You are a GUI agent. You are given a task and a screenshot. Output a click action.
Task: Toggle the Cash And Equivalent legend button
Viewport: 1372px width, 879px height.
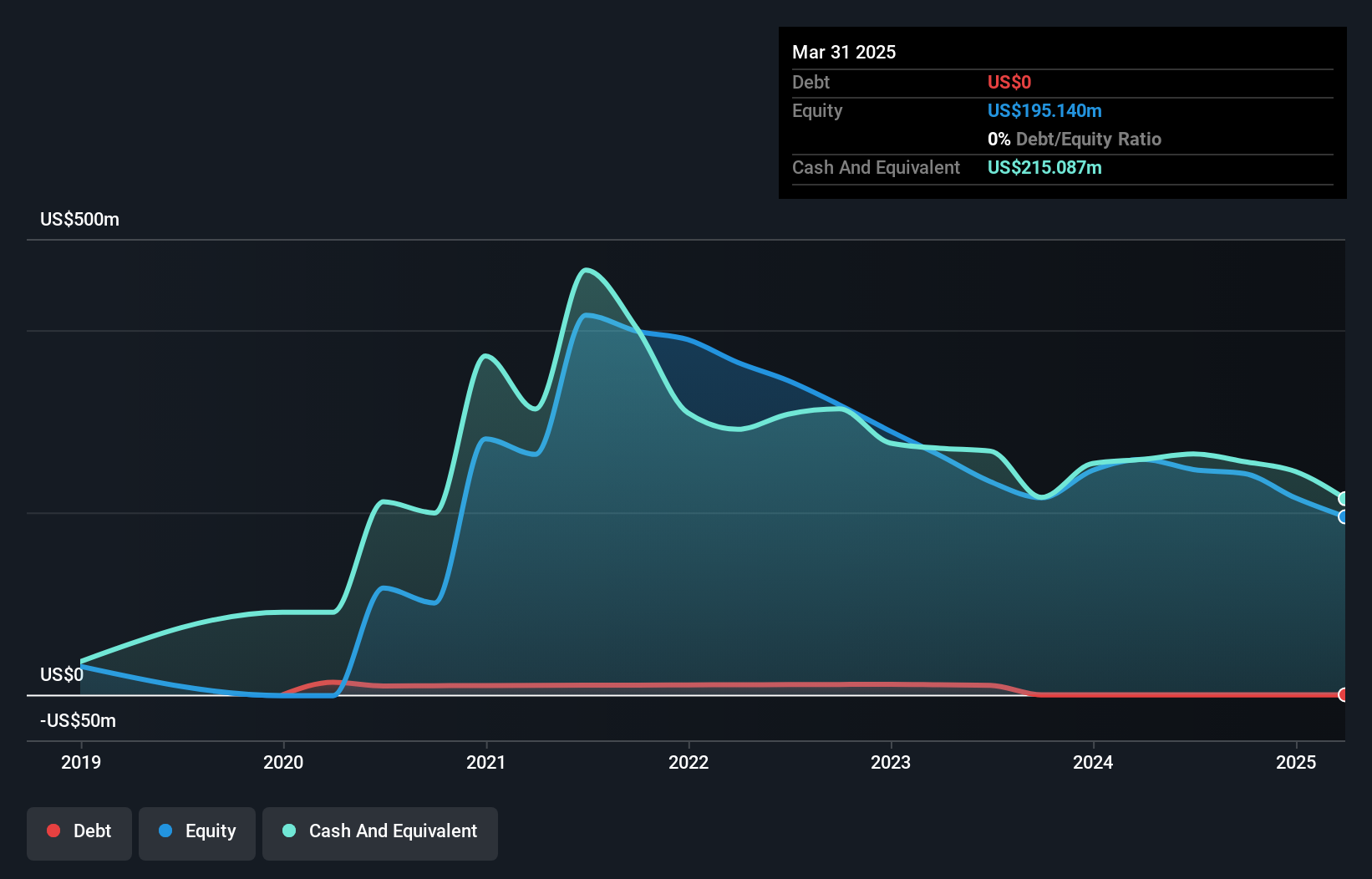(x=380, y=833)
